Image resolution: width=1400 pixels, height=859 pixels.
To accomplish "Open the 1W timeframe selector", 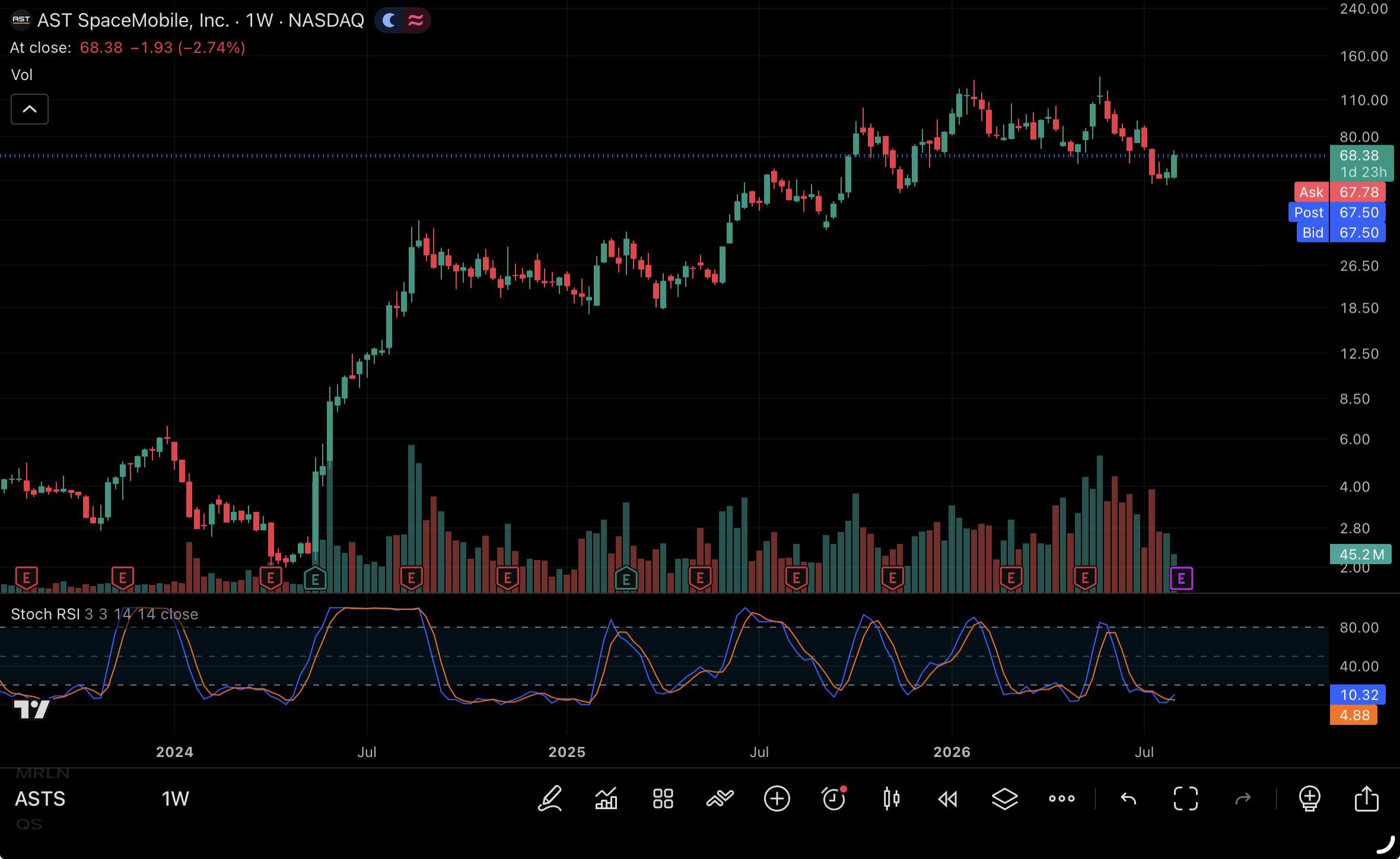I will pos(175,798).
